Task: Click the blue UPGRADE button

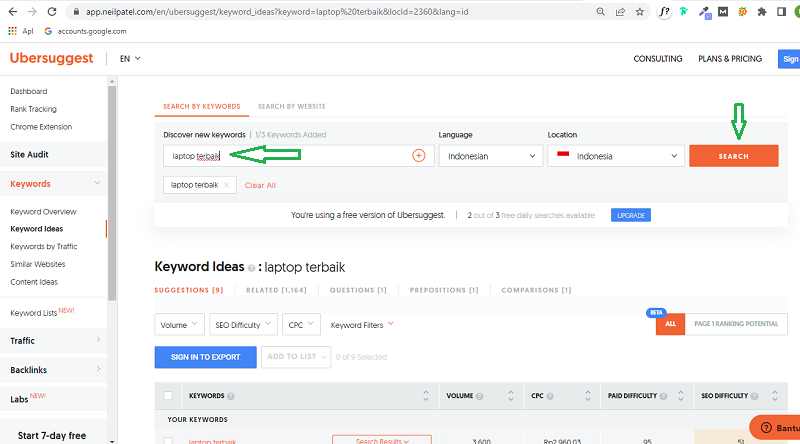Action: pos(631,215)
